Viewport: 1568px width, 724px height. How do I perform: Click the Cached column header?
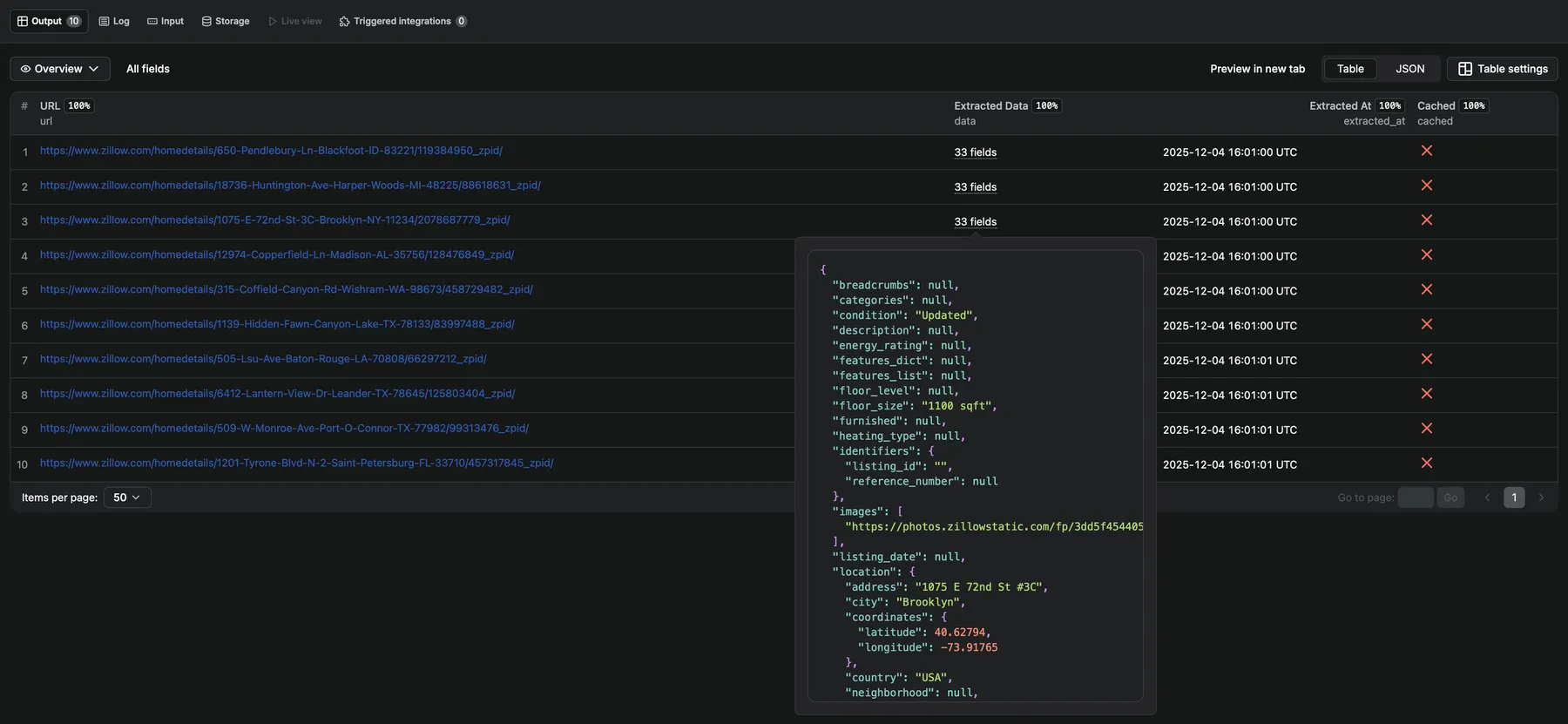[x=1436, y=106]
